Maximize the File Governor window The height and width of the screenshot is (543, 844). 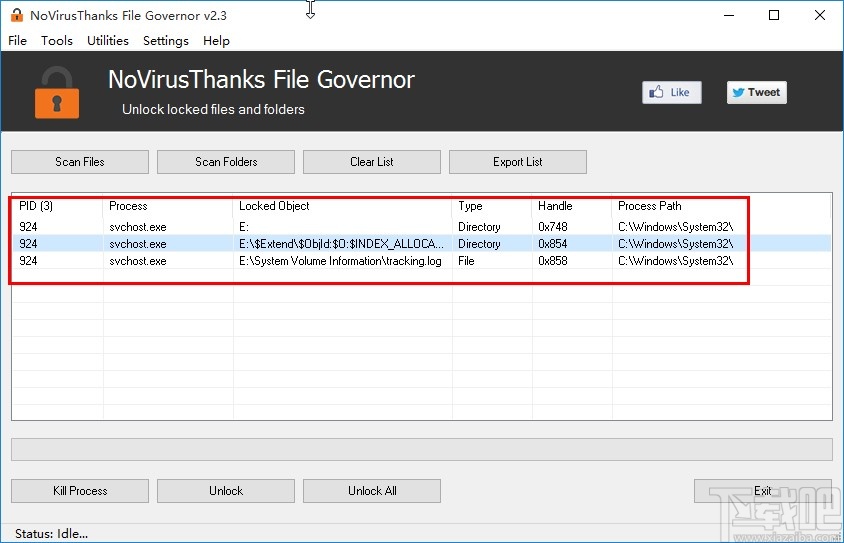tap(774, 15)
